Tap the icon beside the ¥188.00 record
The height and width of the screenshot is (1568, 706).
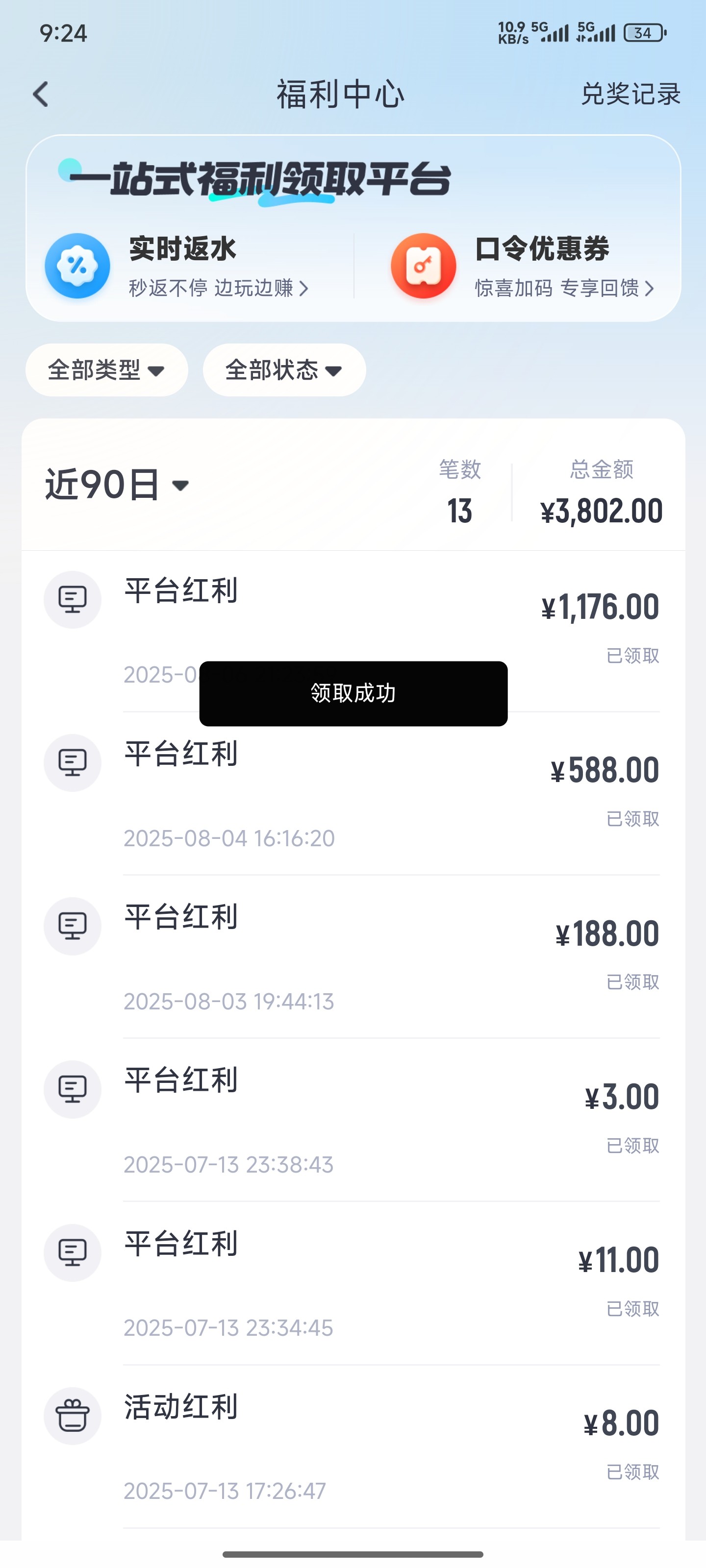(73, 926)
